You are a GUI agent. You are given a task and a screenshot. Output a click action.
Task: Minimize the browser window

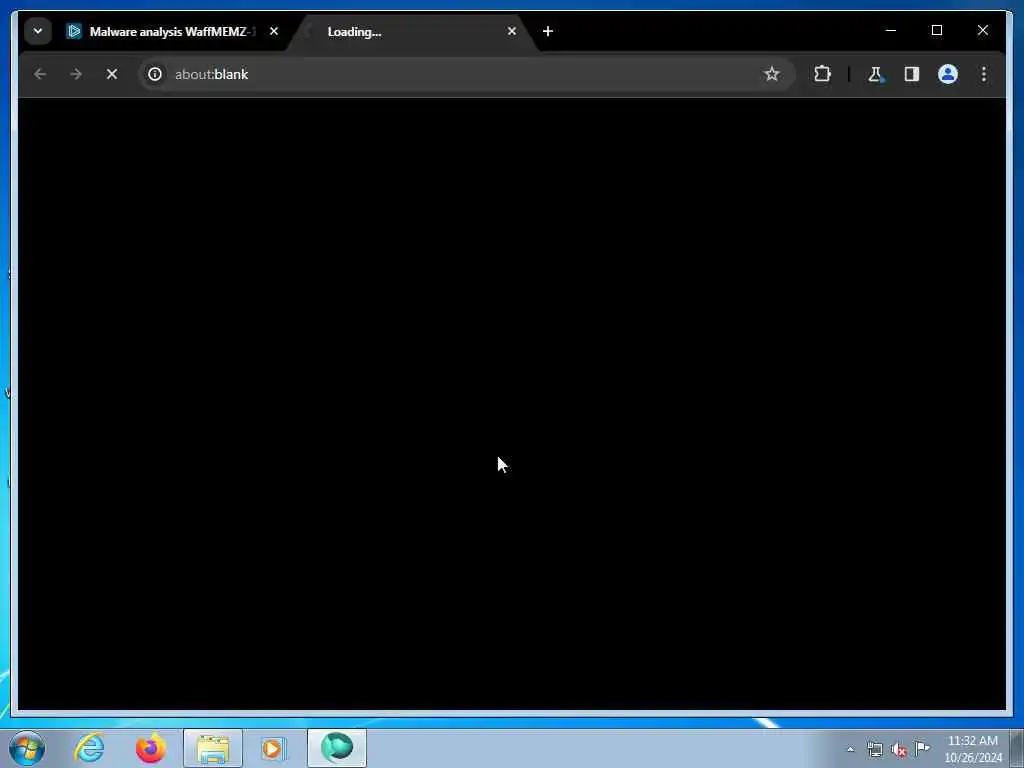pos(891,31)
